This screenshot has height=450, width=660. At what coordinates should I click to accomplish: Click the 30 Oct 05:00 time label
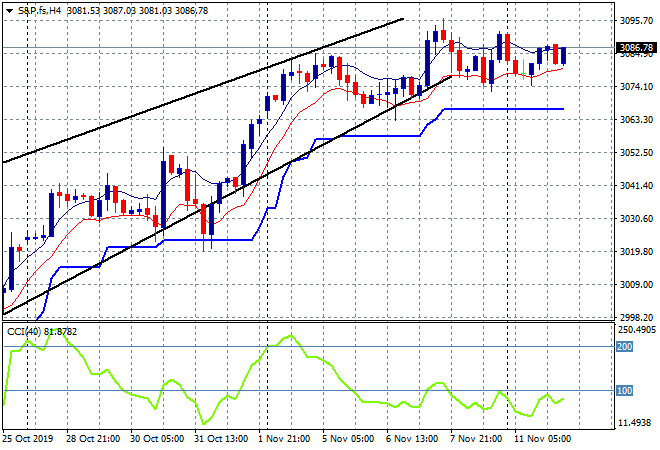[x=157, y=439]
